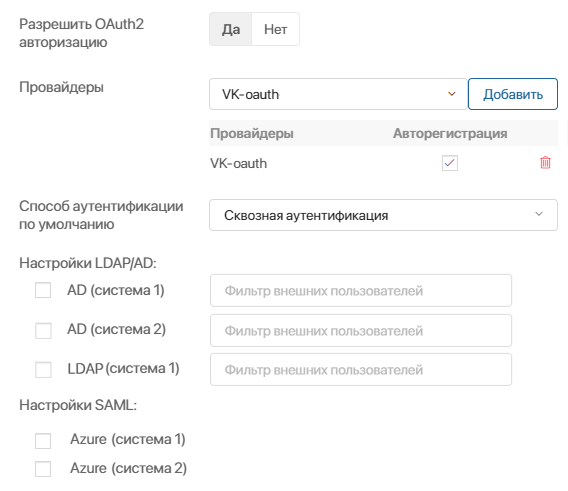Delete the VK-oauth provider with trash icon

click(545, 163)
